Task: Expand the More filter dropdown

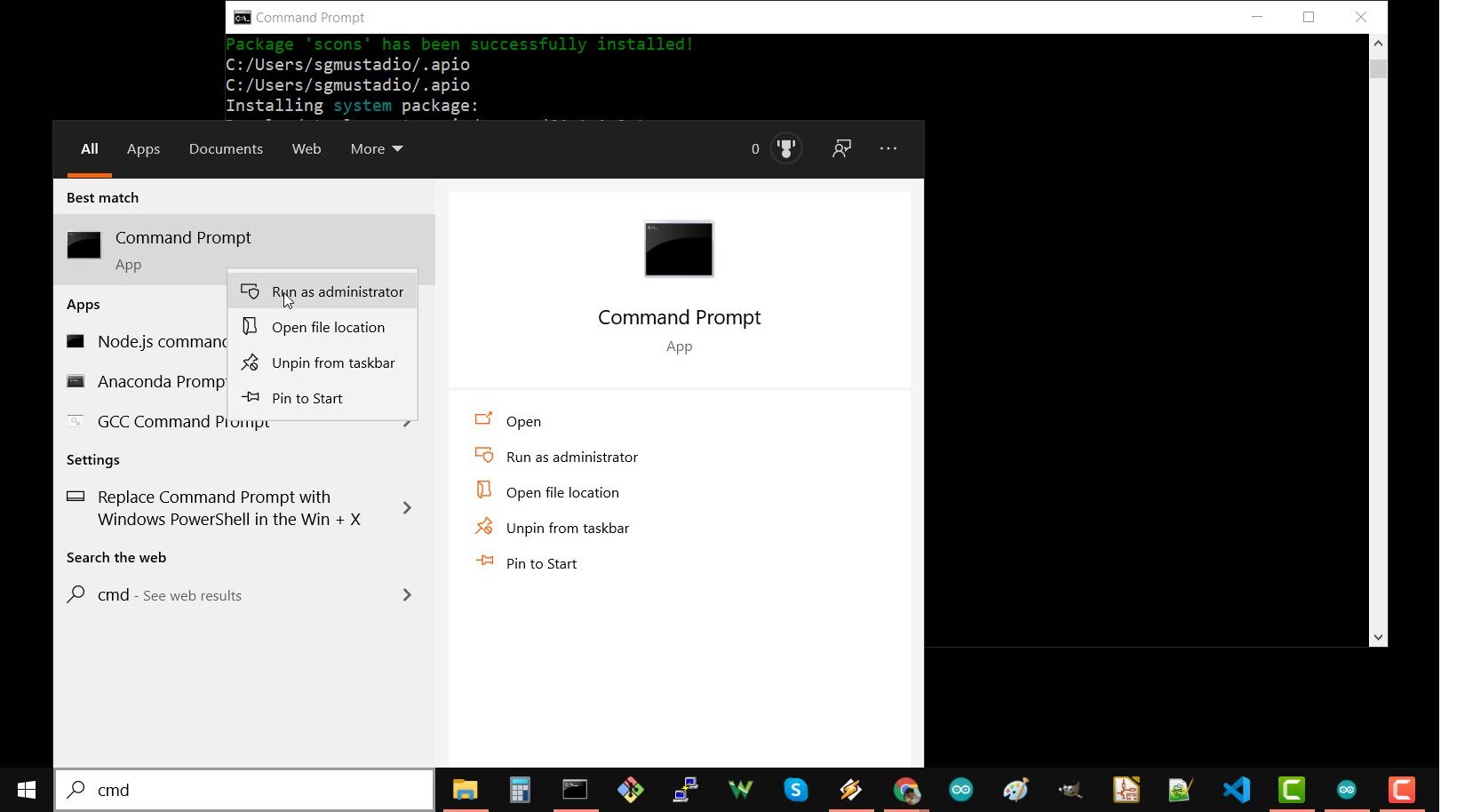Action: coord(376,149)
